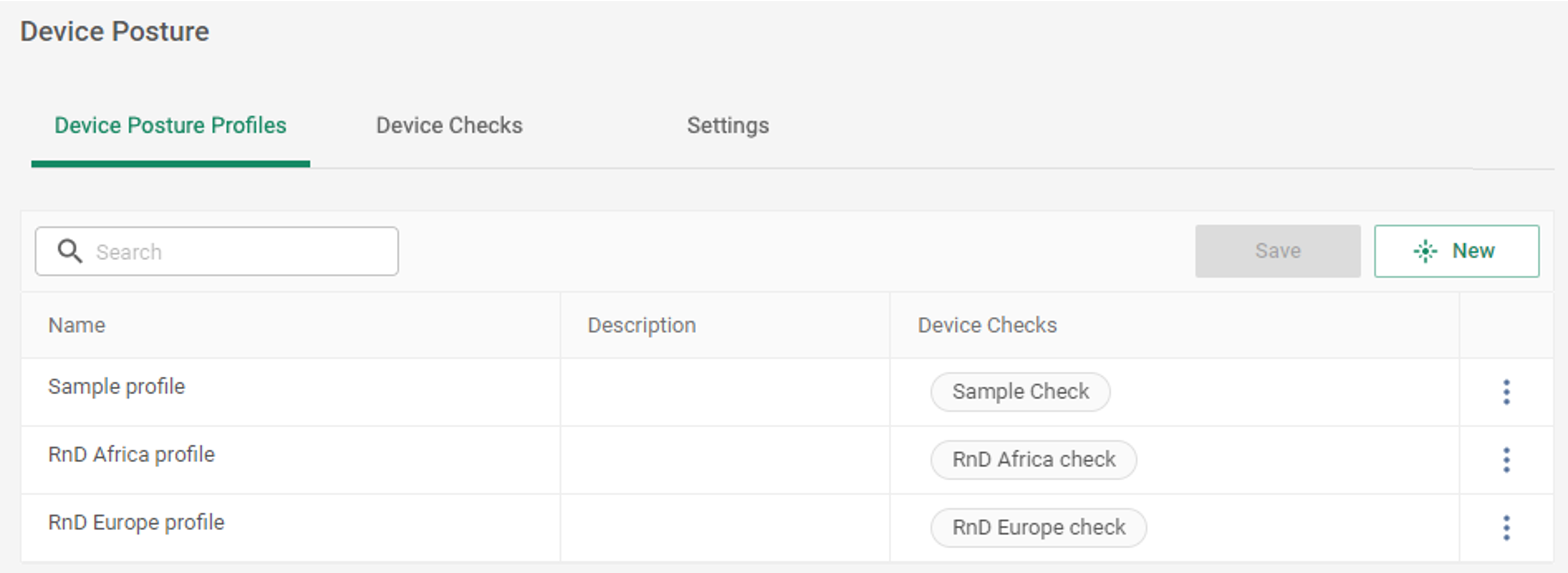Open the Device Posture Profiles tab

171,125
